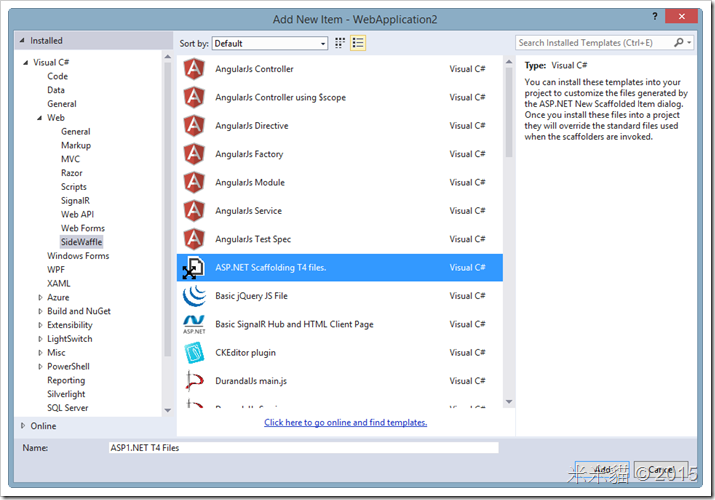Select the Data category

[56, 90]
